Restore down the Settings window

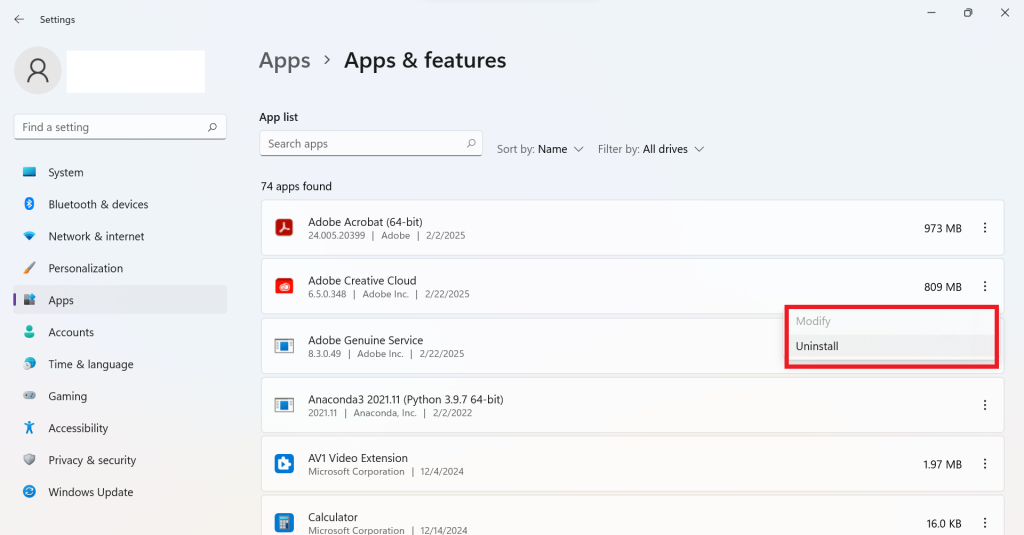968,13
